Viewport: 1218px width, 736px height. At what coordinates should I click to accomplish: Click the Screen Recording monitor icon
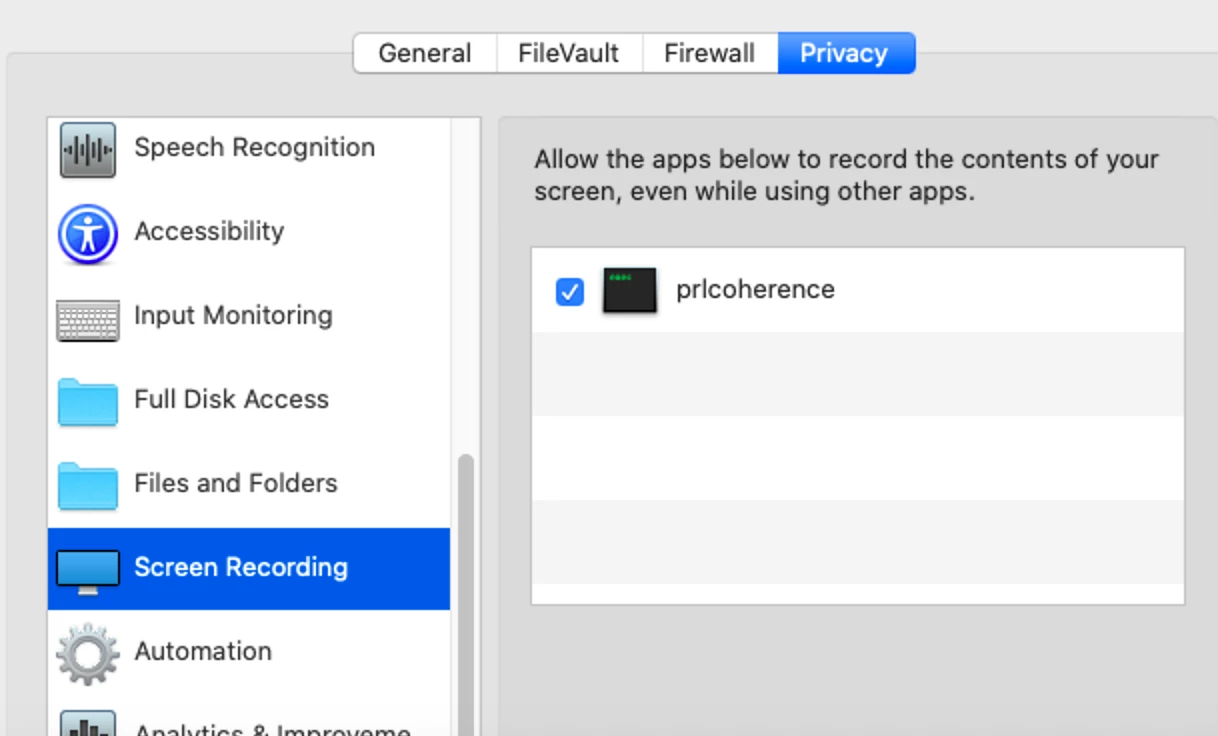click(88, 571)
